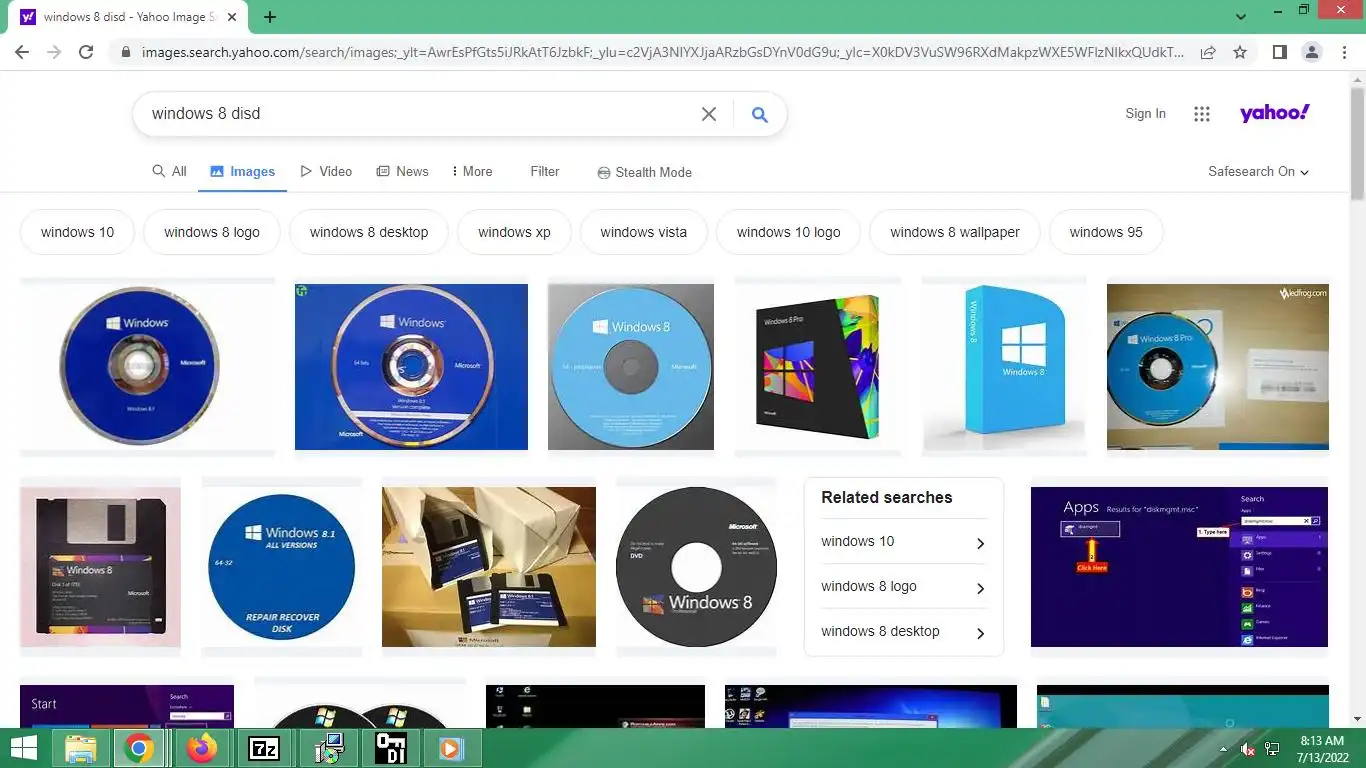Reload the page with refresh icon
The image size is (1366, 768).
click(86, 52)
